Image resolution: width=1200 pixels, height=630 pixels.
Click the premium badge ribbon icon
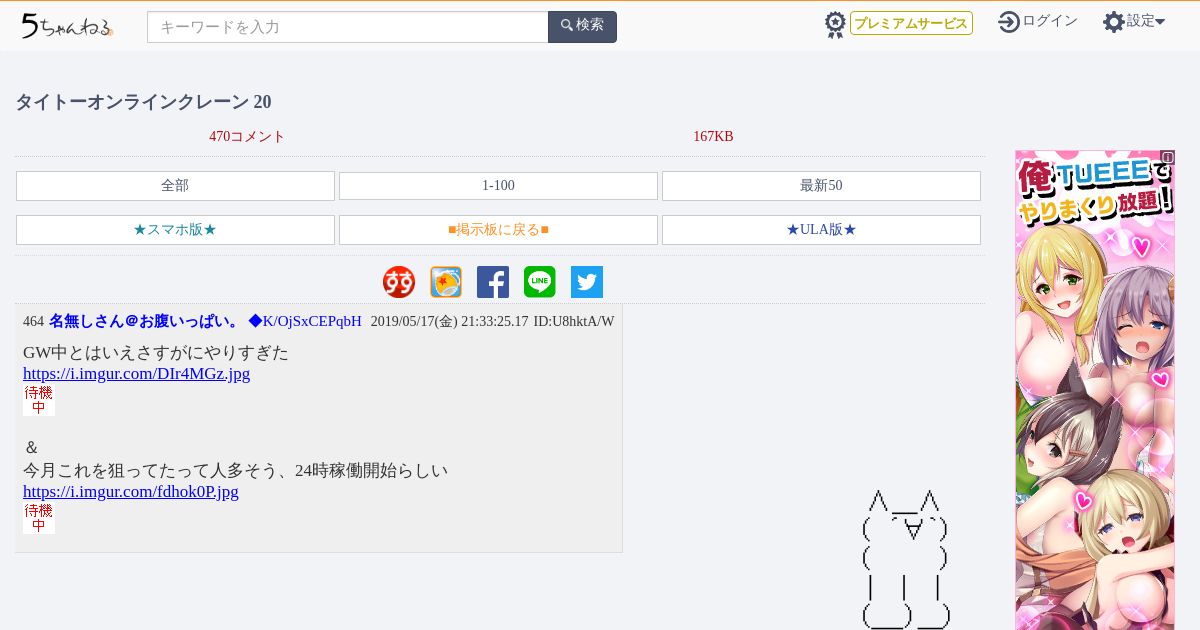[x=835, y=25]
